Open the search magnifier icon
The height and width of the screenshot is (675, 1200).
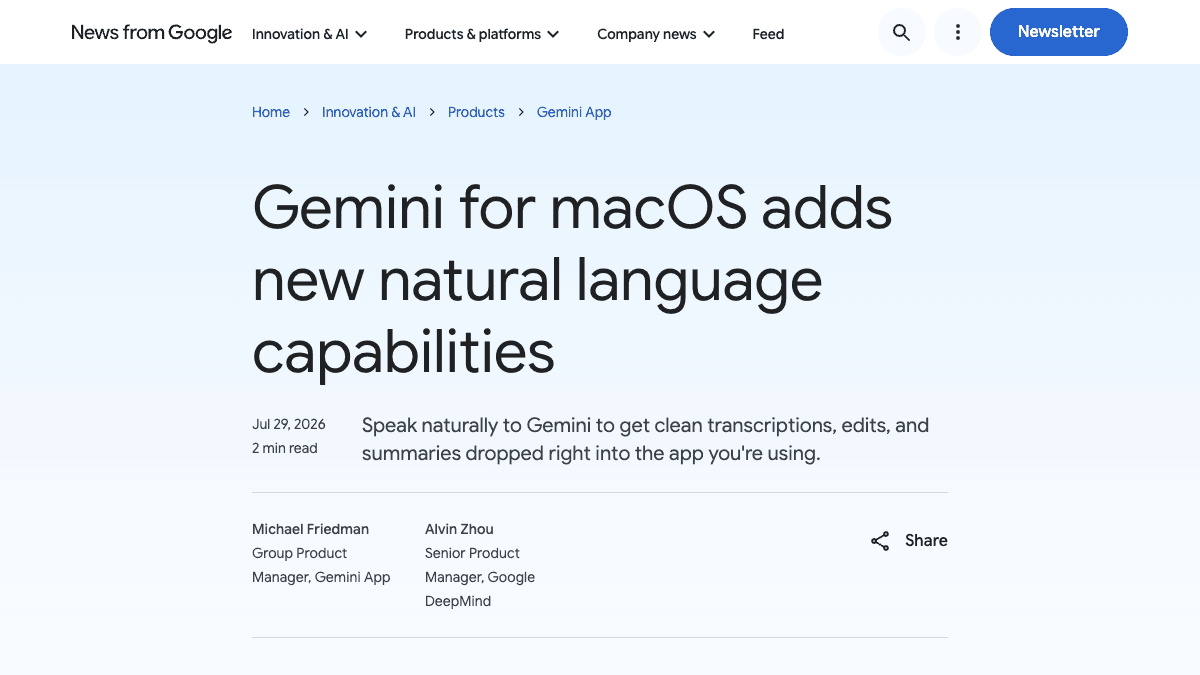(901, 32)
